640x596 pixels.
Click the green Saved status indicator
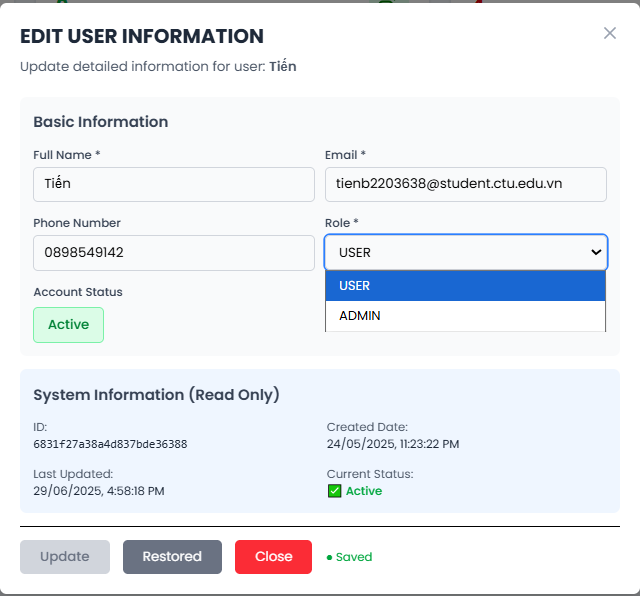point(349,557)
